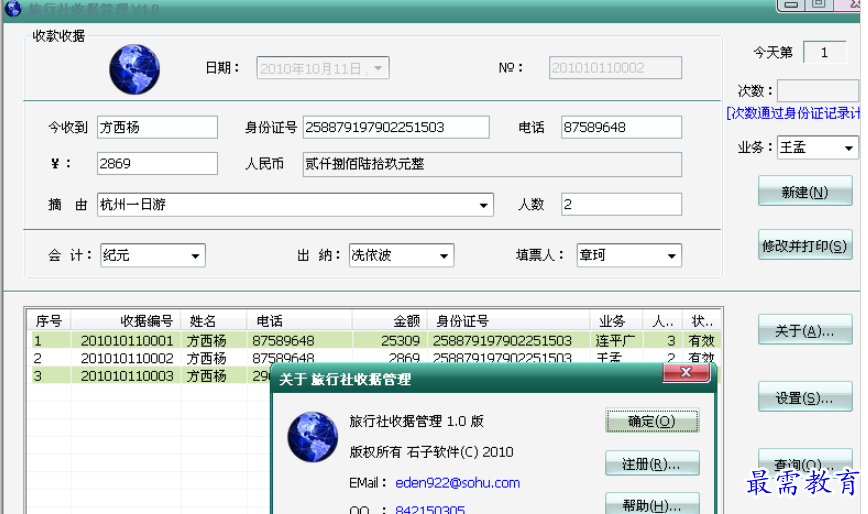Click the app icon in title bar

coord(13,8)
